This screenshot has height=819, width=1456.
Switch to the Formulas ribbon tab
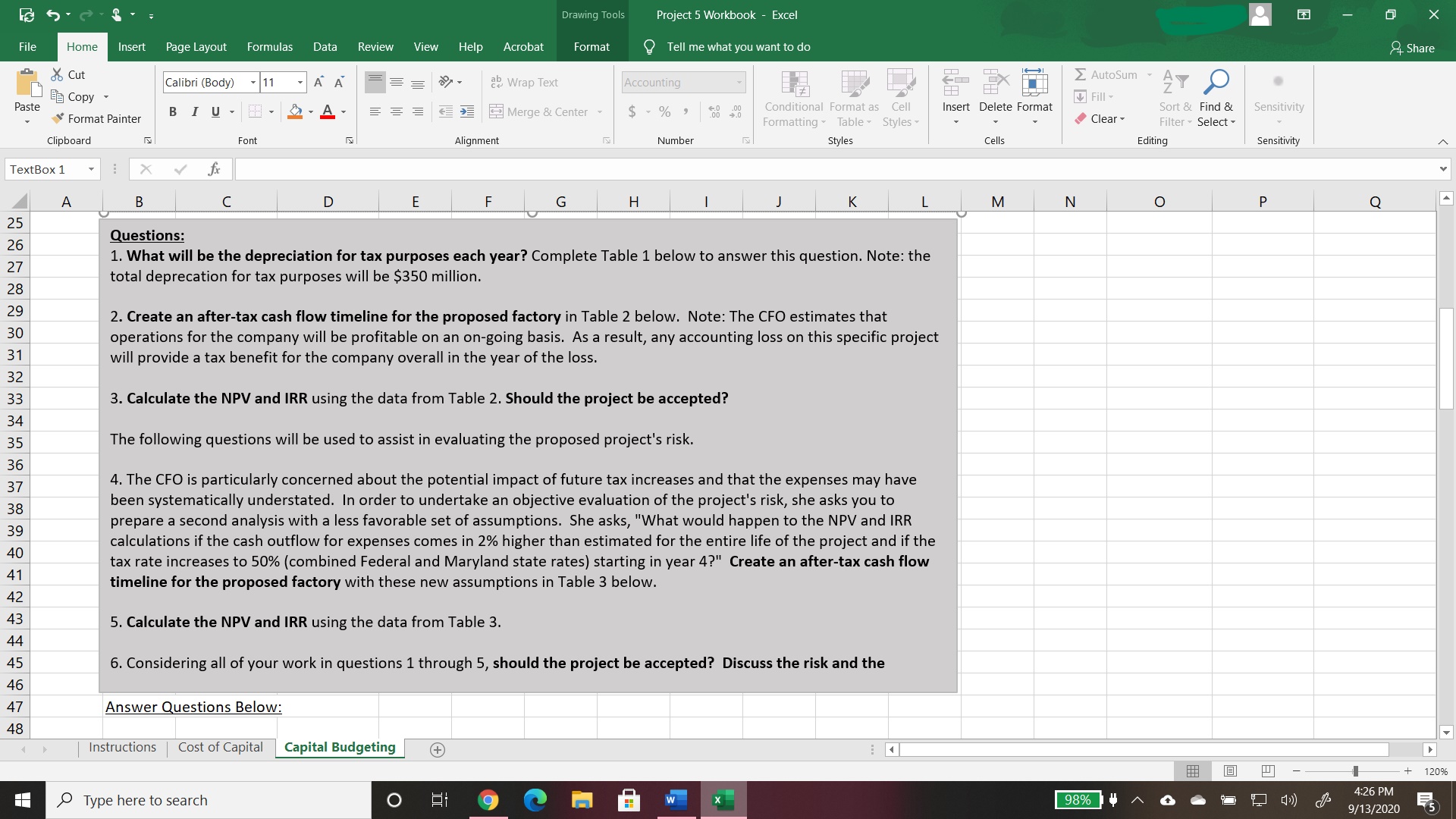(269, 46)
